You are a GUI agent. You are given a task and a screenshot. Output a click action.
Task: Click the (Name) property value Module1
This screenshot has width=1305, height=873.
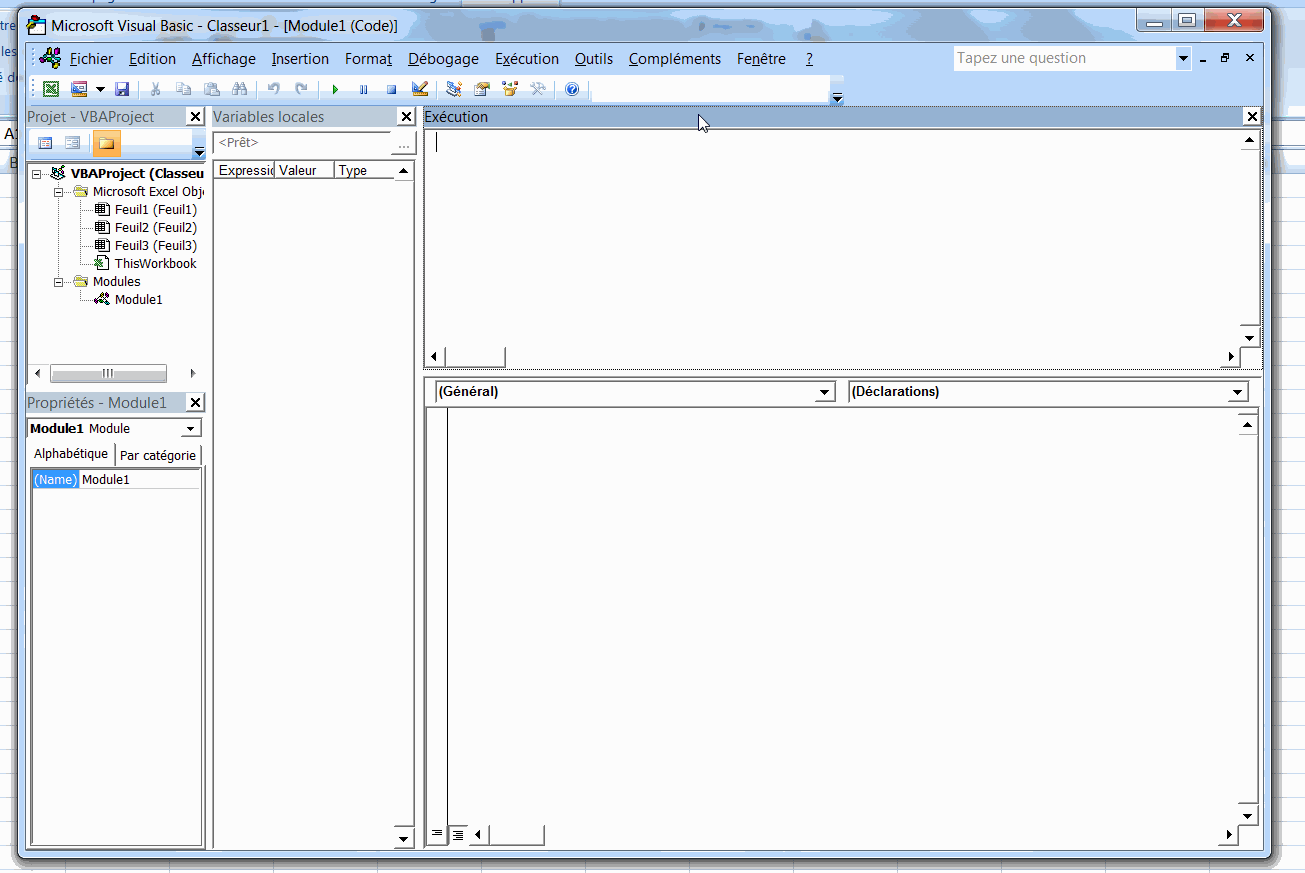pyautogui.click(x=140, y=480)
